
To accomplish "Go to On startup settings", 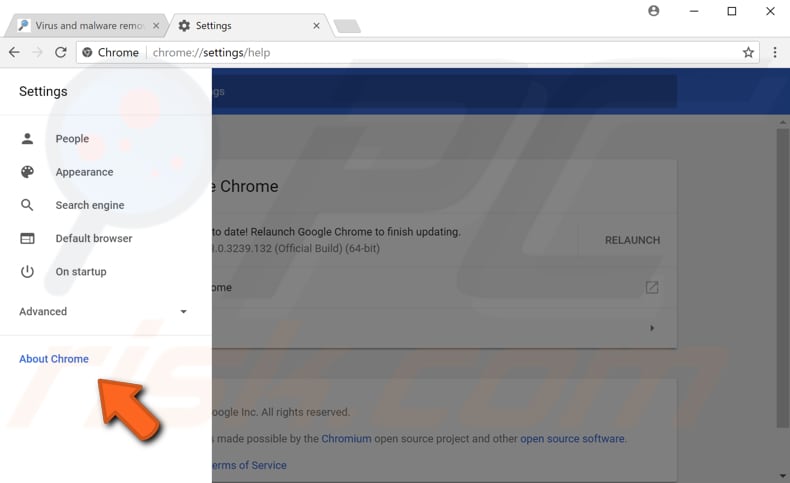I will pyautogui.click(x=81, y=272).
